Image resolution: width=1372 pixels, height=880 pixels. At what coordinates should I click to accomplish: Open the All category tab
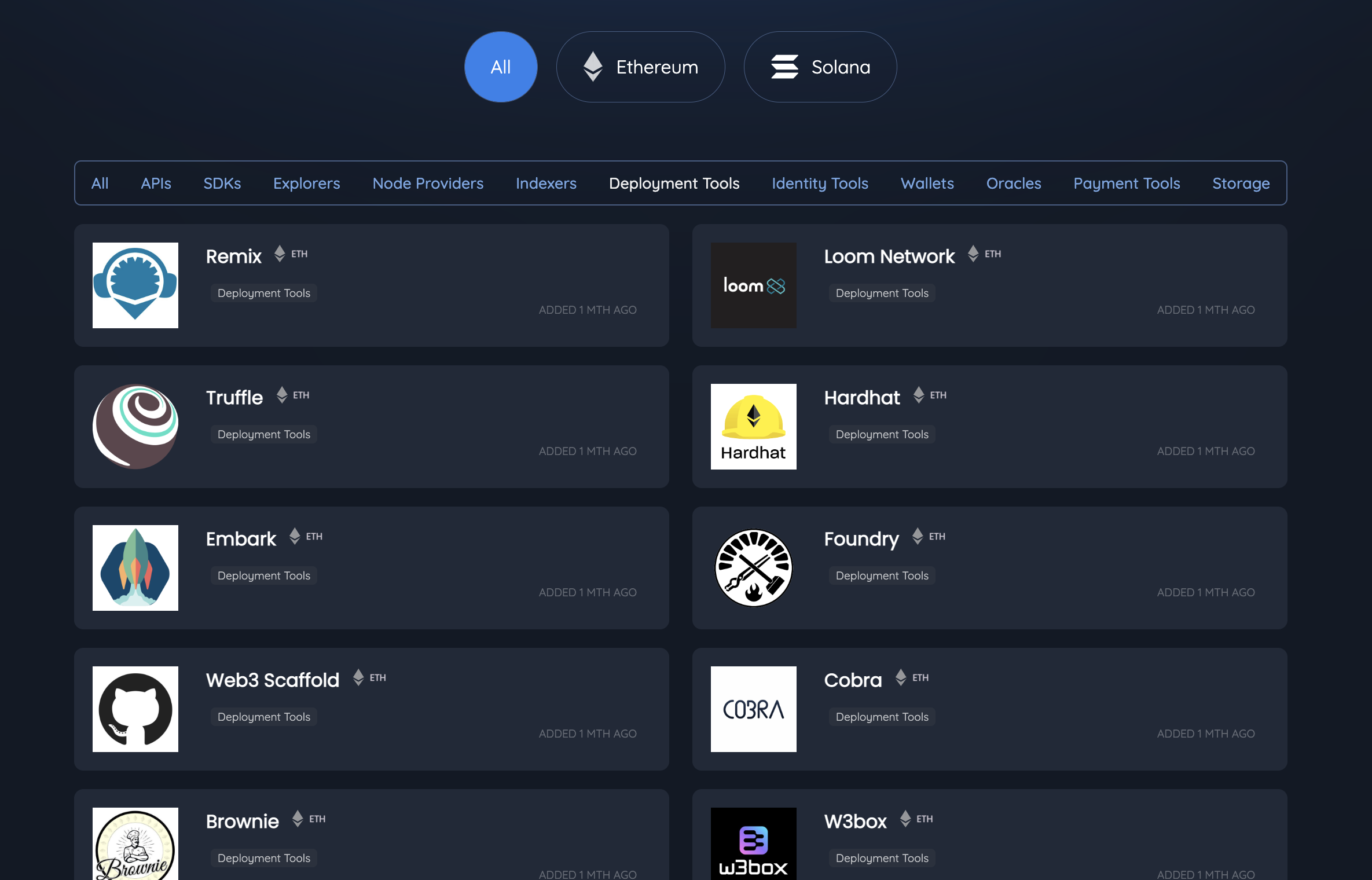point(100,184)
